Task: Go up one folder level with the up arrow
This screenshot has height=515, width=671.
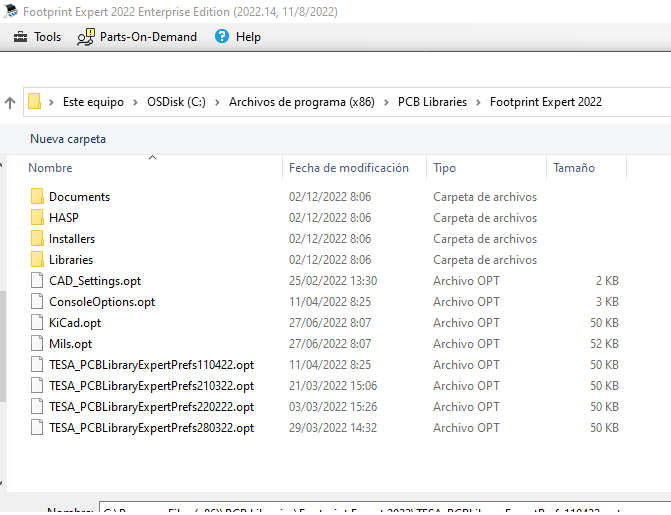Action: point(10,102)
